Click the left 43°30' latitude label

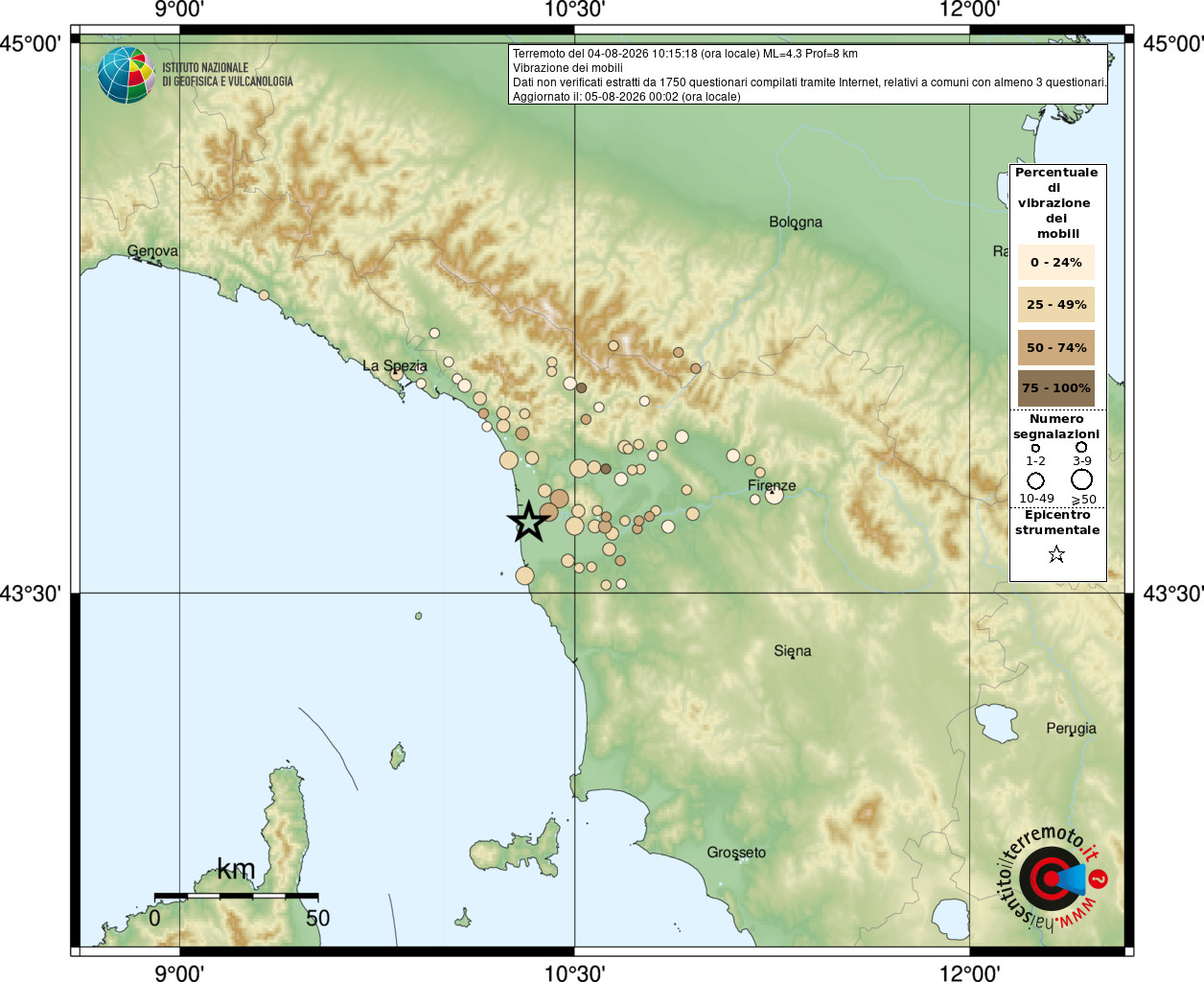pos(31,594)
